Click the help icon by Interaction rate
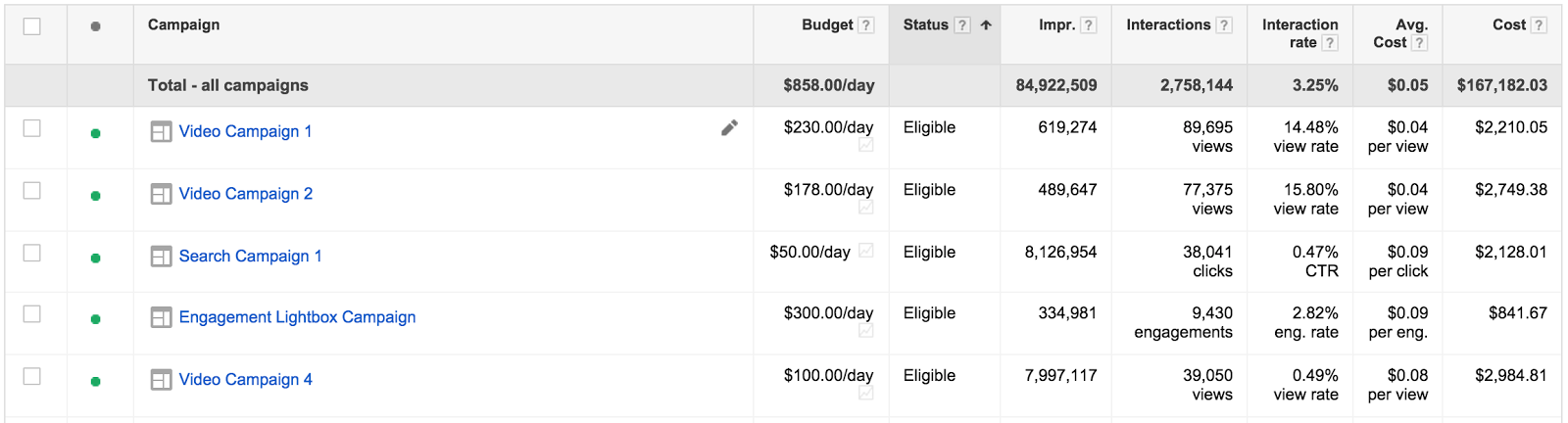 (x=1330, y=43)
